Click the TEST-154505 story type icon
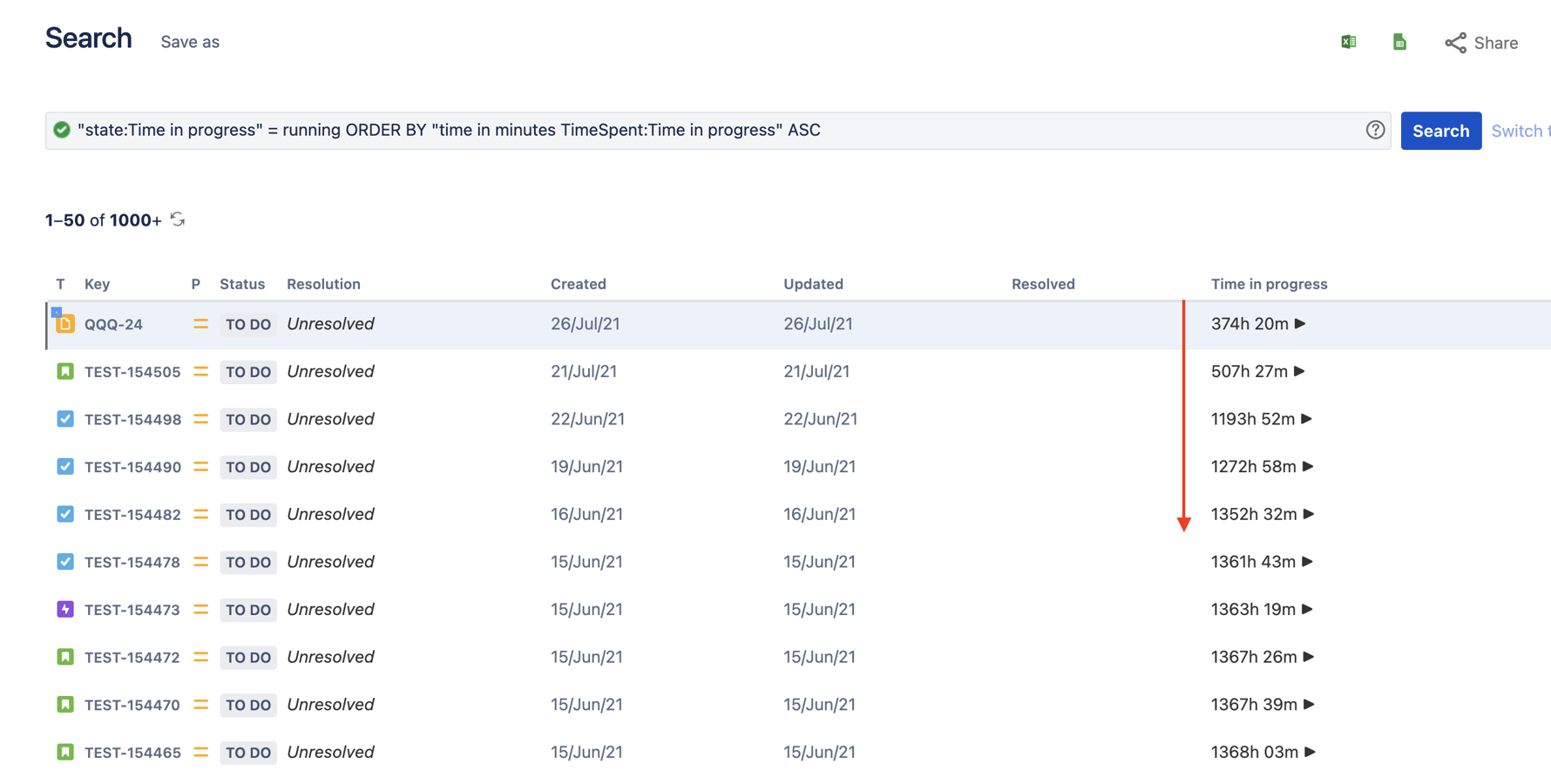Screen dimensions: 1551x784 pyautogui.click(x=65, y=371)
